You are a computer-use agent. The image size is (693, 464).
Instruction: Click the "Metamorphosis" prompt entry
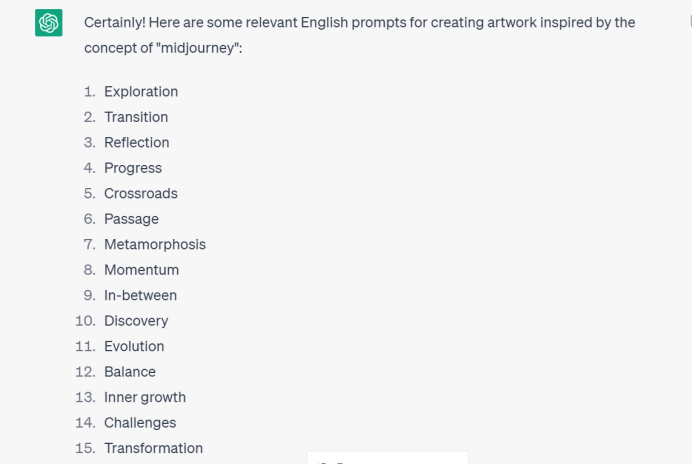[x=155, y=245]
